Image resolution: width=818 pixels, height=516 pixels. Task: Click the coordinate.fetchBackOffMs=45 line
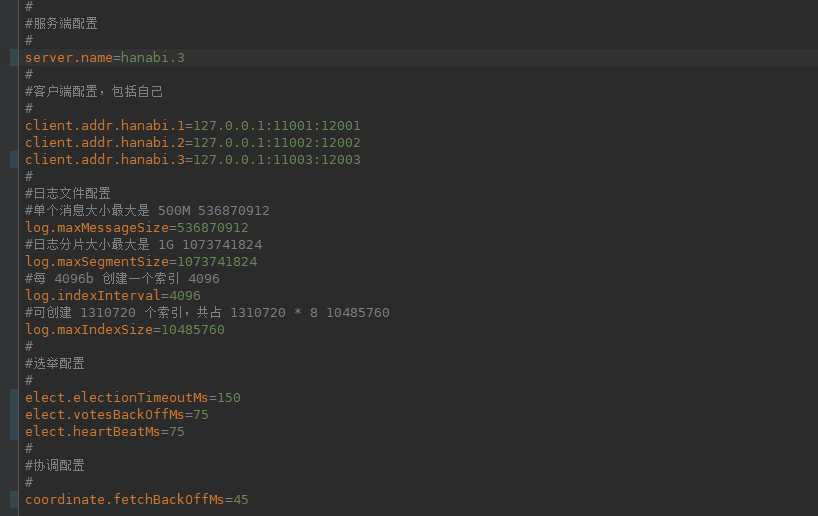137,499
